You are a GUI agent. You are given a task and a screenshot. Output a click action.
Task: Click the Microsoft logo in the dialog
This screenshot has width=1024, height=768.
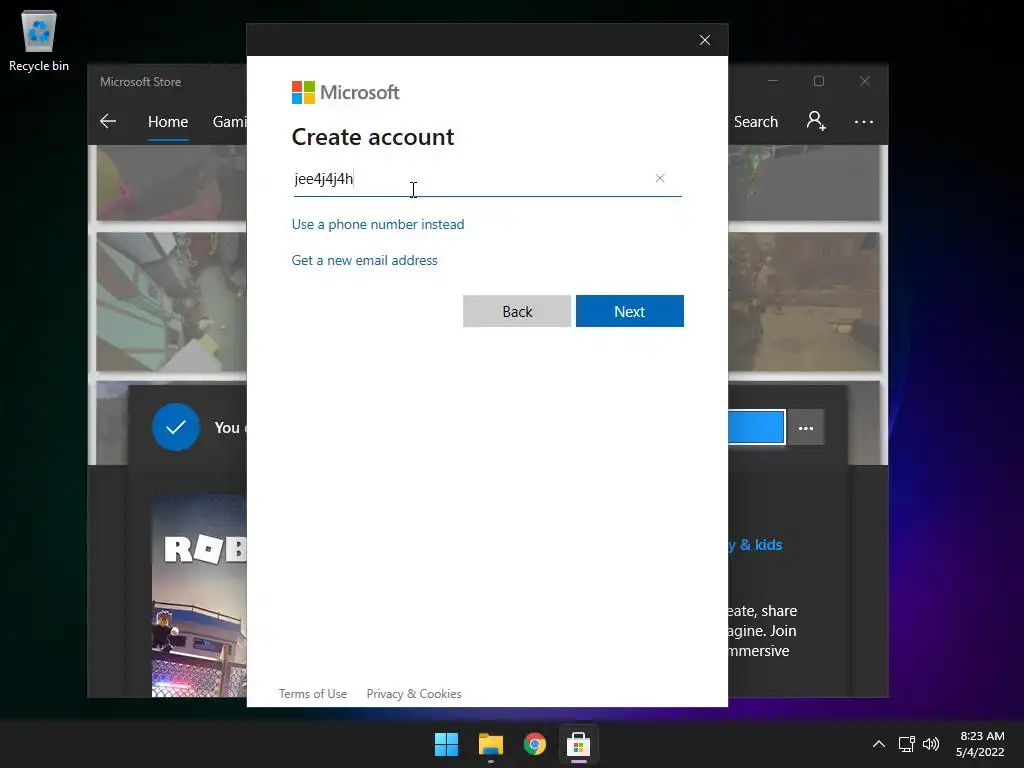(345, 92)
